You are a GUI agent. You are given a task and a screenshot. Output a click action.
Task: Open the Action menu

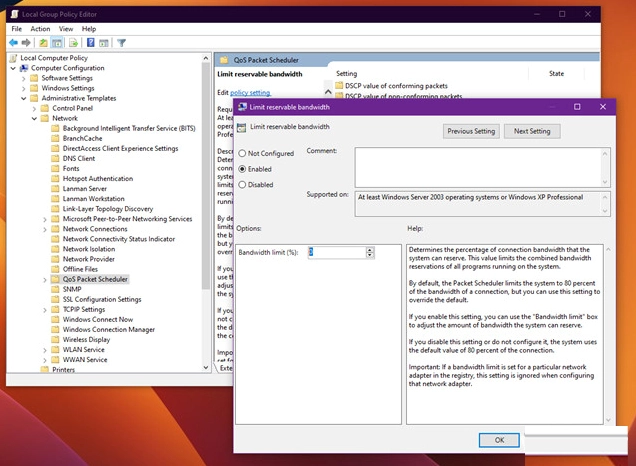pos(40,29)
